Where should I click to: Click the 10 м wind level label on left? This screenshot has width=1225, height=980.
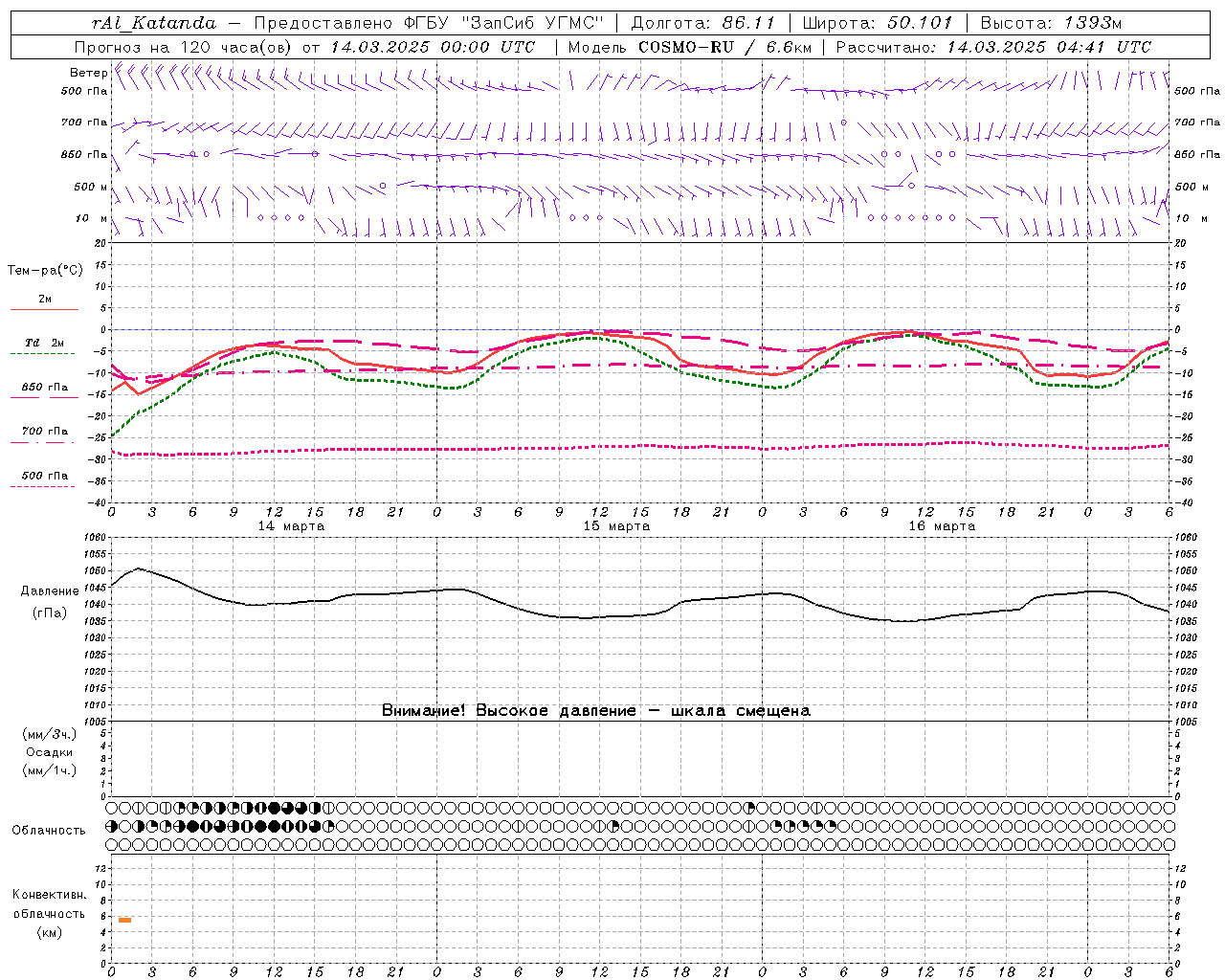[92, 218]
